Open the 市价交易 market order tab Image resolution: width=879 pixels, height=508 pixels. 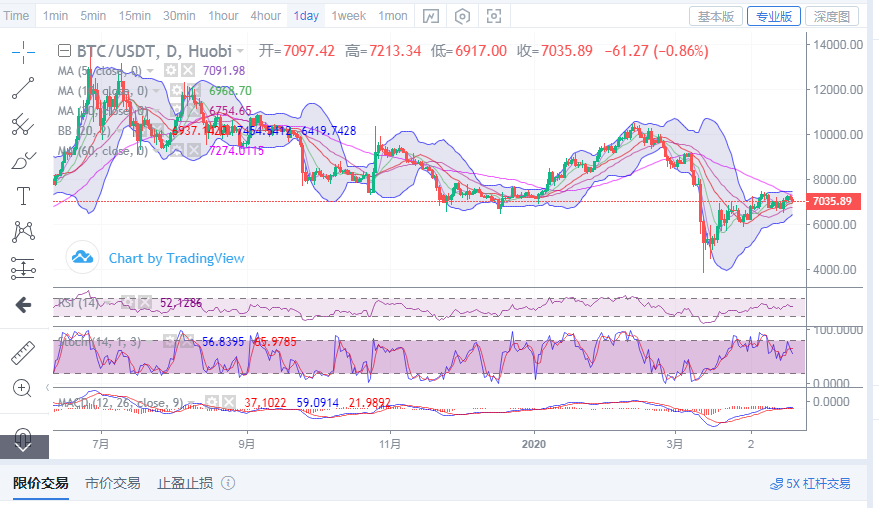(x=113, y=483)
